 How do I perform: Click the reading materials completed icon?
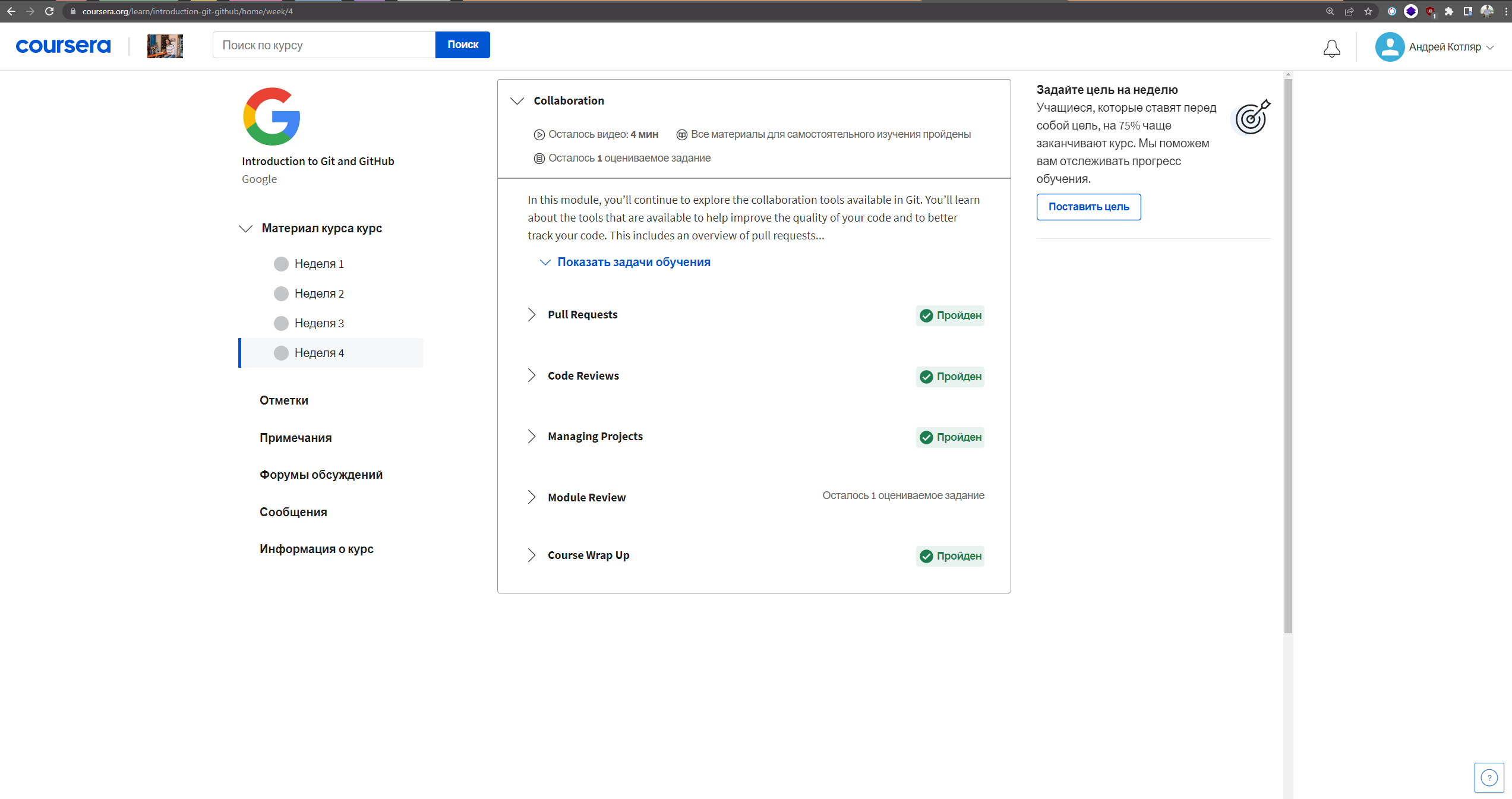[681, 135]
